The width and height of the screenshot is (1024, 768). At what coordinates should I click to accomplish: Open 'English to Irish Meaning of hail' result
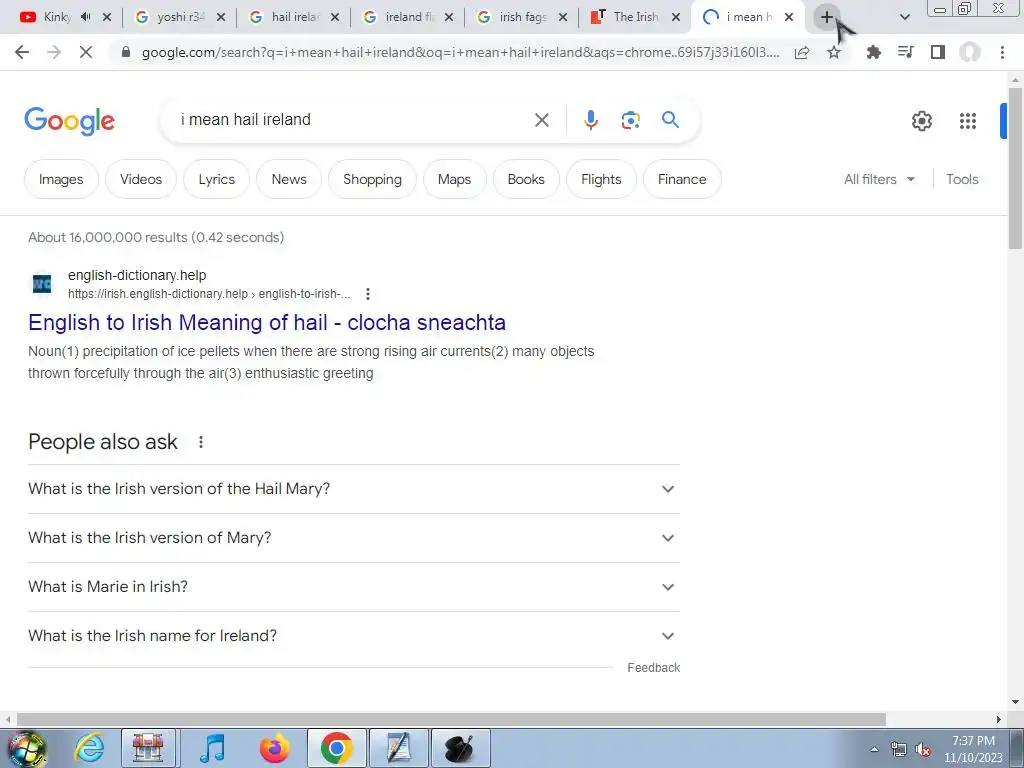coord(266,322)
